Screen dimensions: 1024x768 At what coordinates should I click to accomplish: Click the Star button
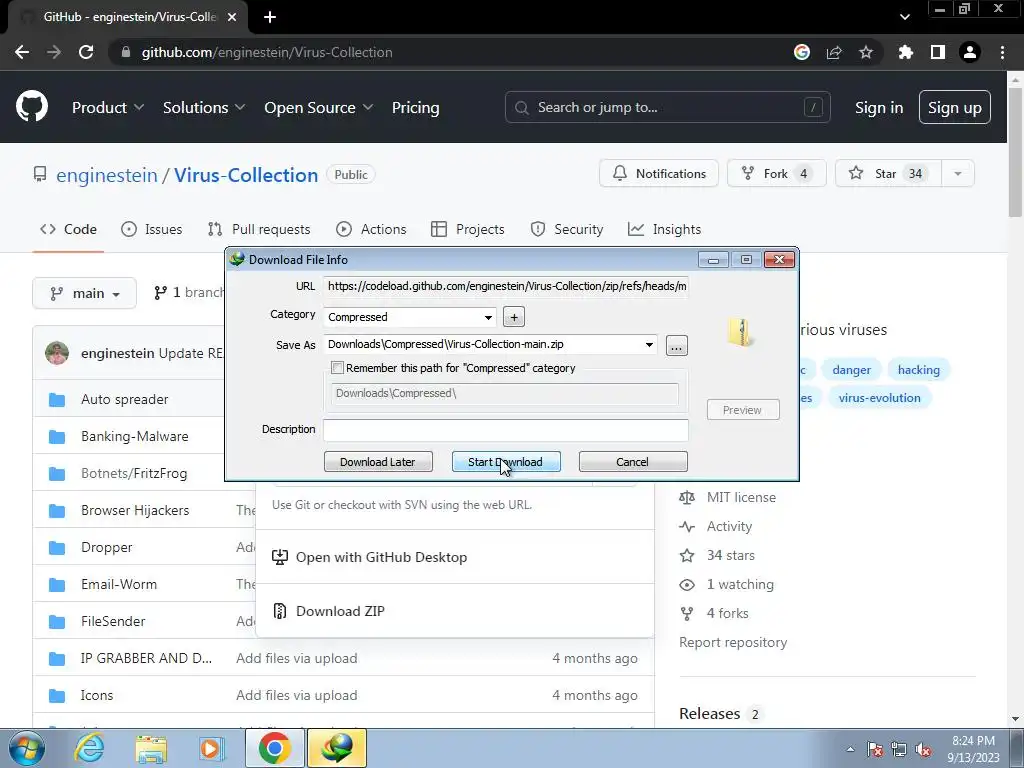coord(888,174)
